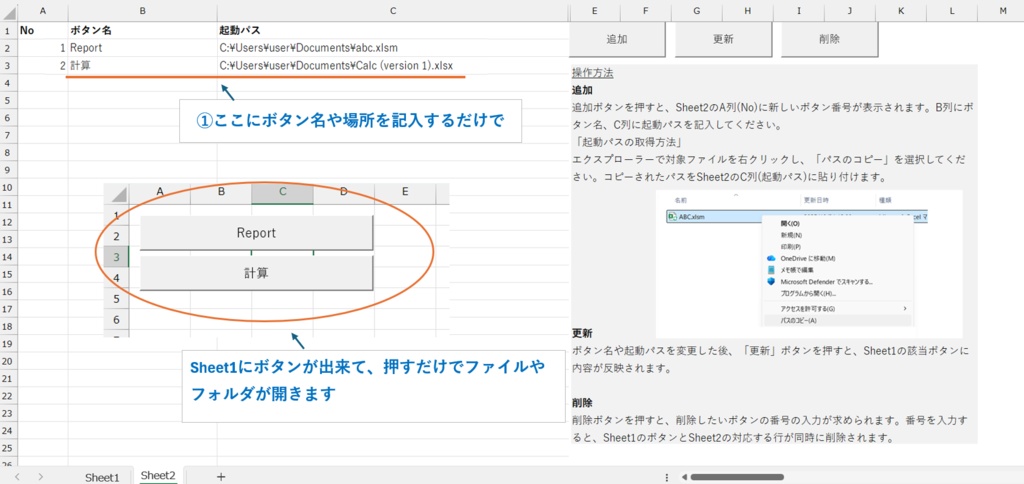The height and width of the screenshot is (484, 1024).
Task: Select cell A2 containing number 1
Action: point(43,48)
